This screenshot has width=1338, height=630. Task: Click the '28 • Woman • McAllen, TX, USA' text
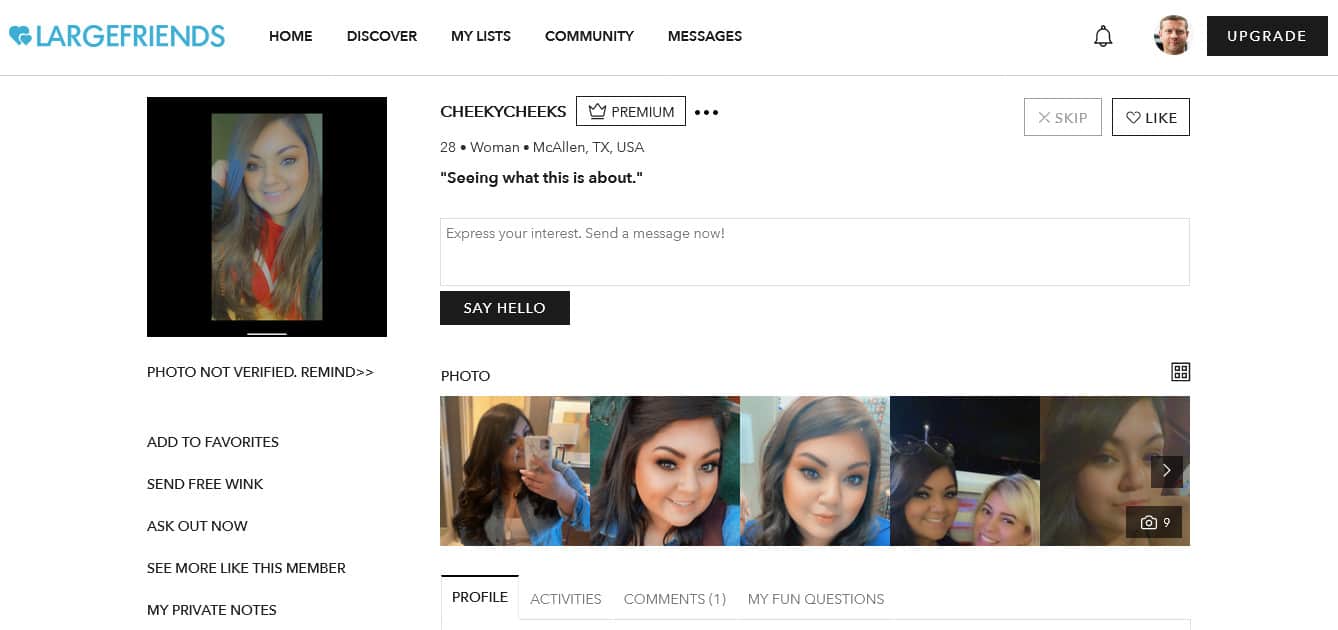tap(542, 147)
